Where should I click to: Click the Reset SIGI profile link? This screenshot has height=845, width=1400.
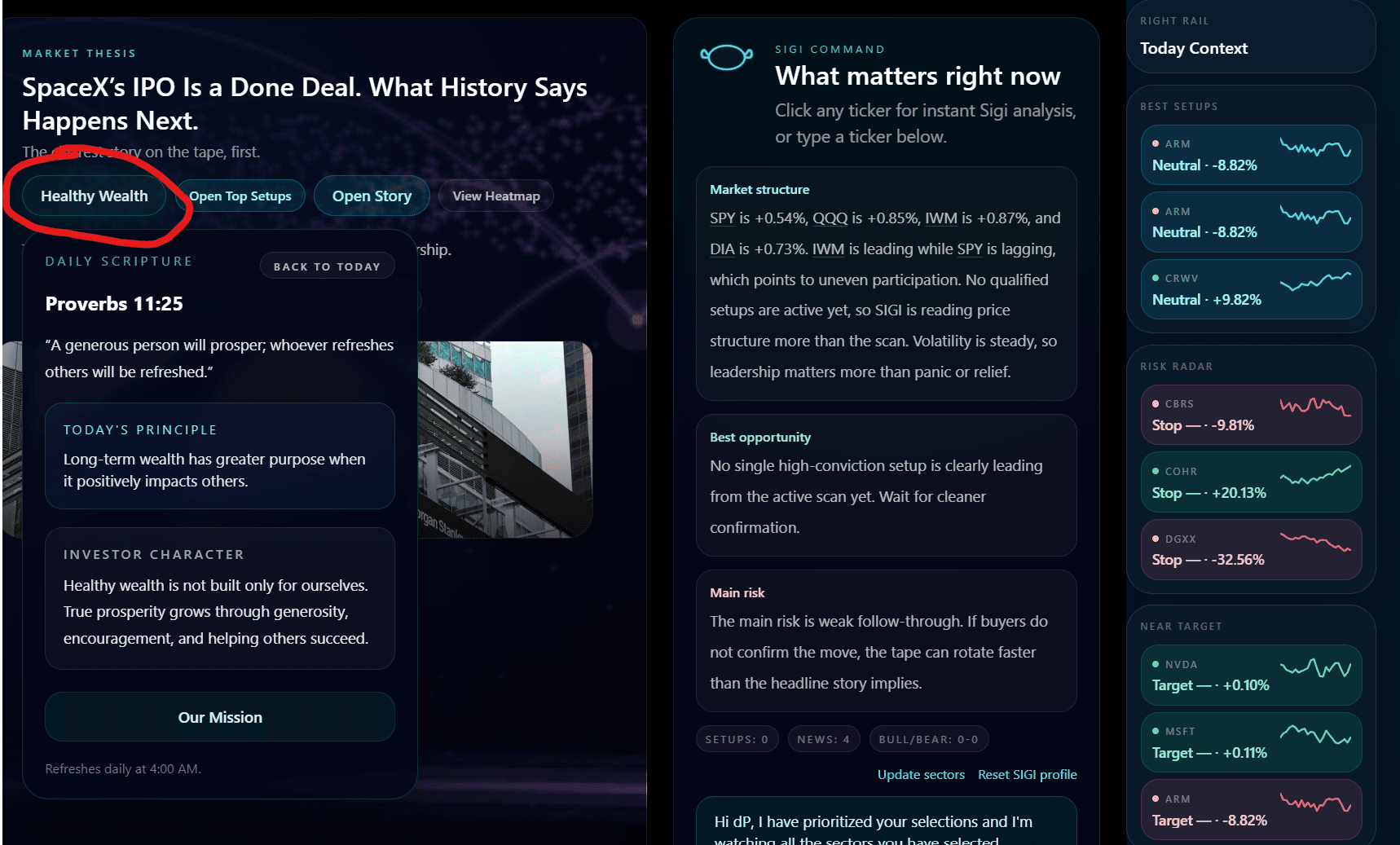(1028, 774)
